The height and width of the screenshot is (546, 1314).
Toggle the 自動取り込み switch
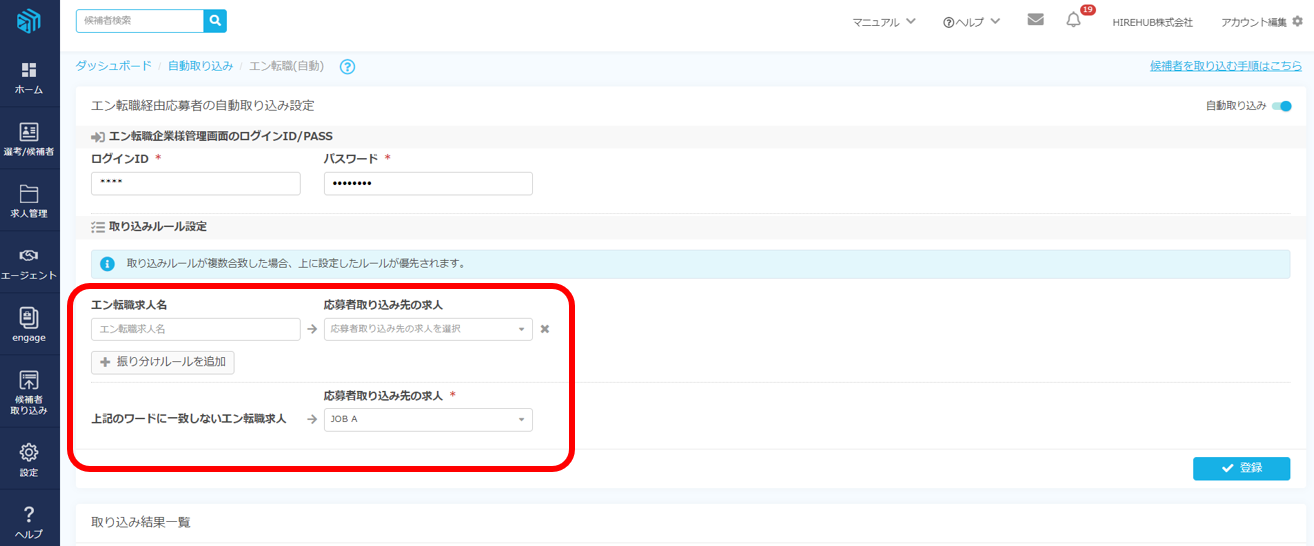(x=1282, y=106)
